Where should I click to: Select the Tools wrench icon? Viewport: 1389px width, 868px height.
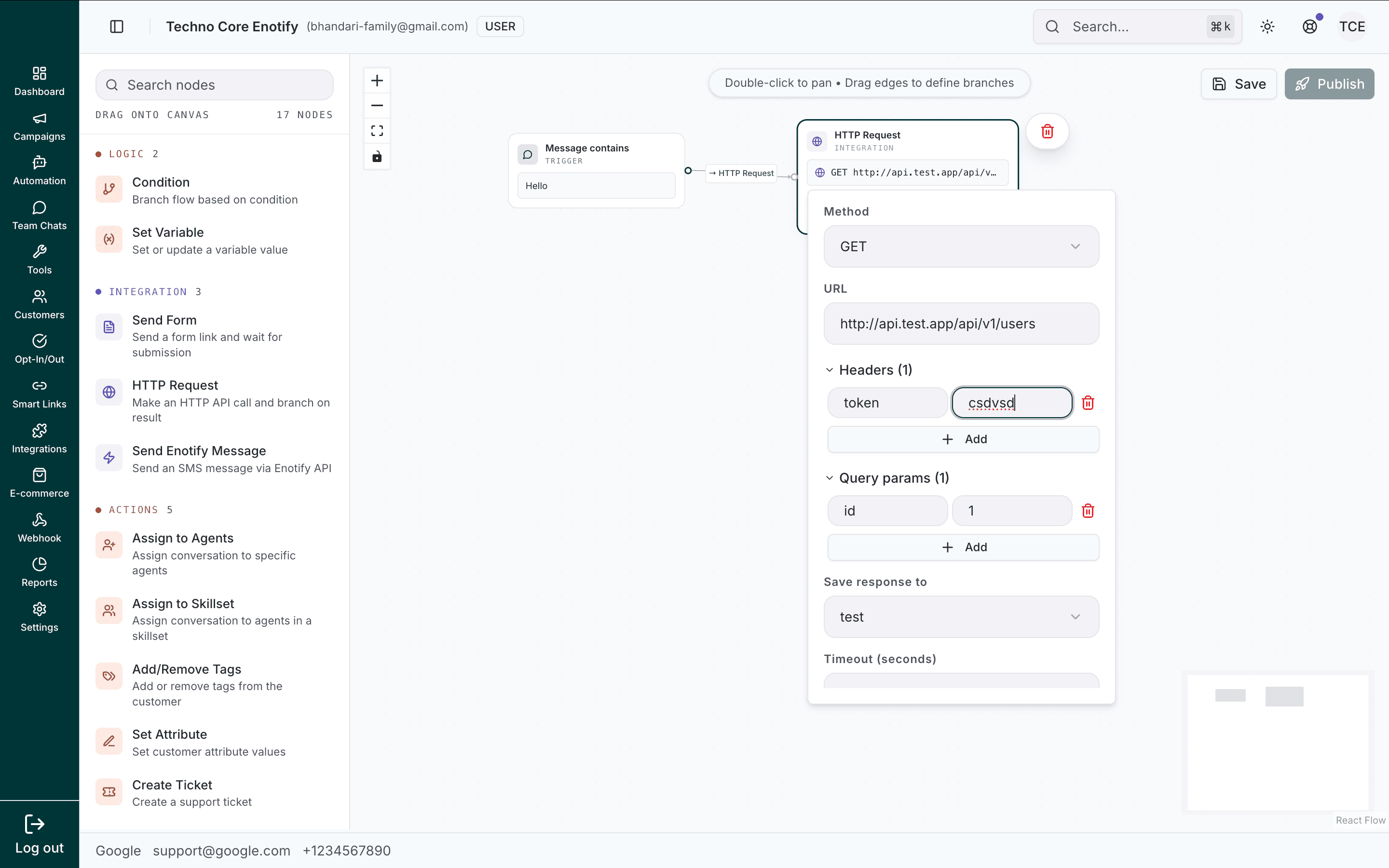[39, 251]
